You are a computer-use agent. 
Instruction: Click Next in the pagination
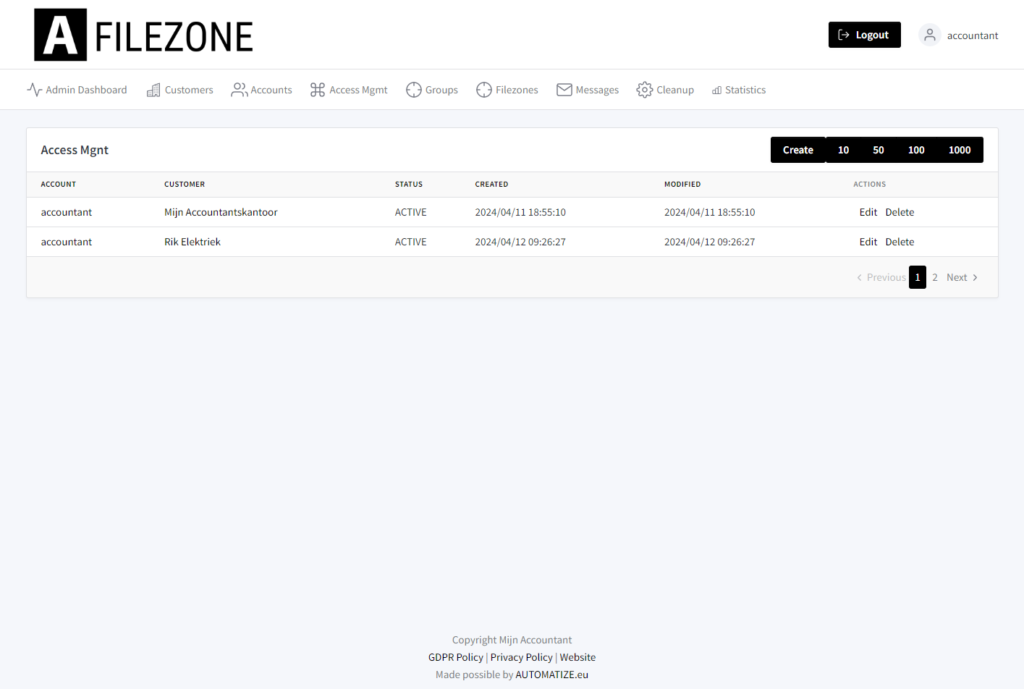(x=962, y=277)
